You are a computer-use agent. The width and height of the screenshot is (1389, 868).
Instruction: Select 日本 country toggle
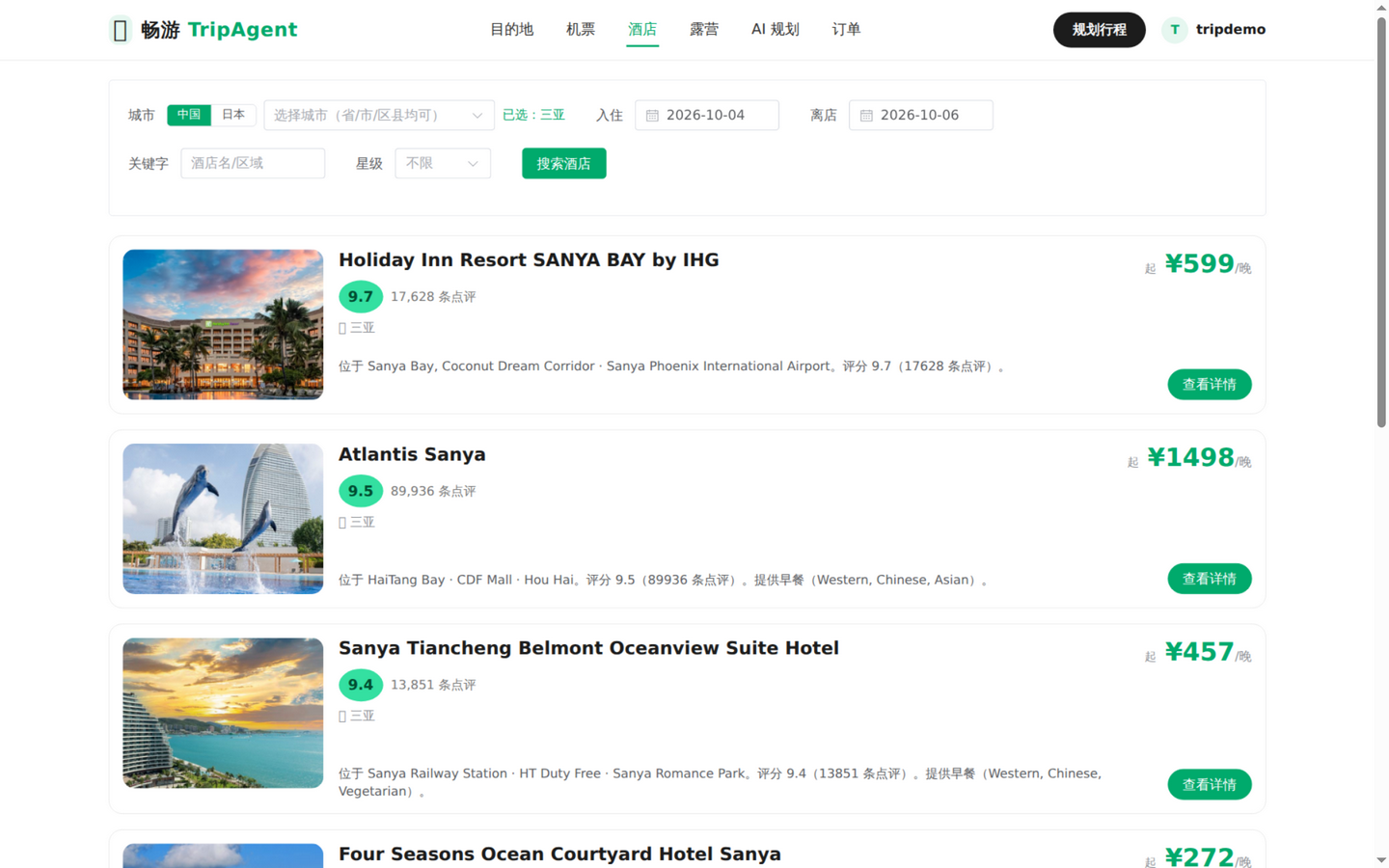tap(233, 115)
